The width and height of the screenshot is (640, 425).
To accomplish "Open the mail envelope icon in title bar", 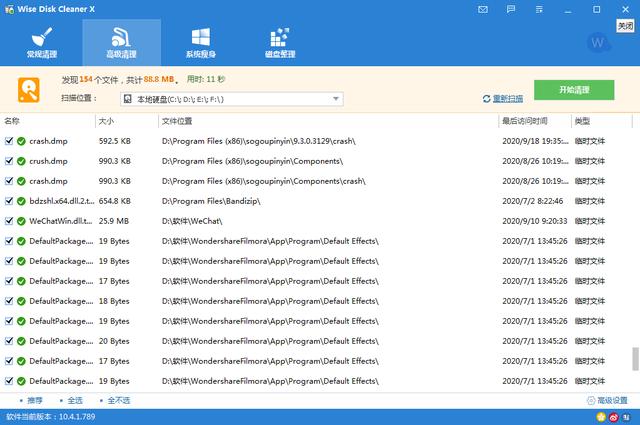I will [x=482, y=9].
